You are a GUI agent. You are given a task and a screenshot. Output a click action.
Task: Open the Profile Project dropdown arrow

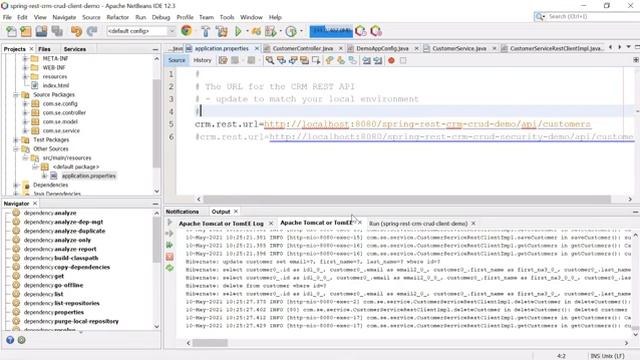click(301, 31)
